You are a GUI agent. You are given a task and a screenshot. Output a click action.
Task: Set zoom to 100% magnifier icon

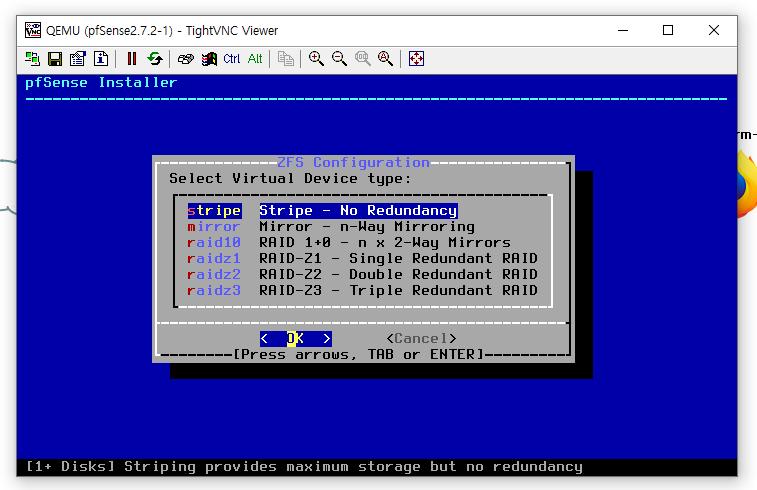tap(363, 59)
